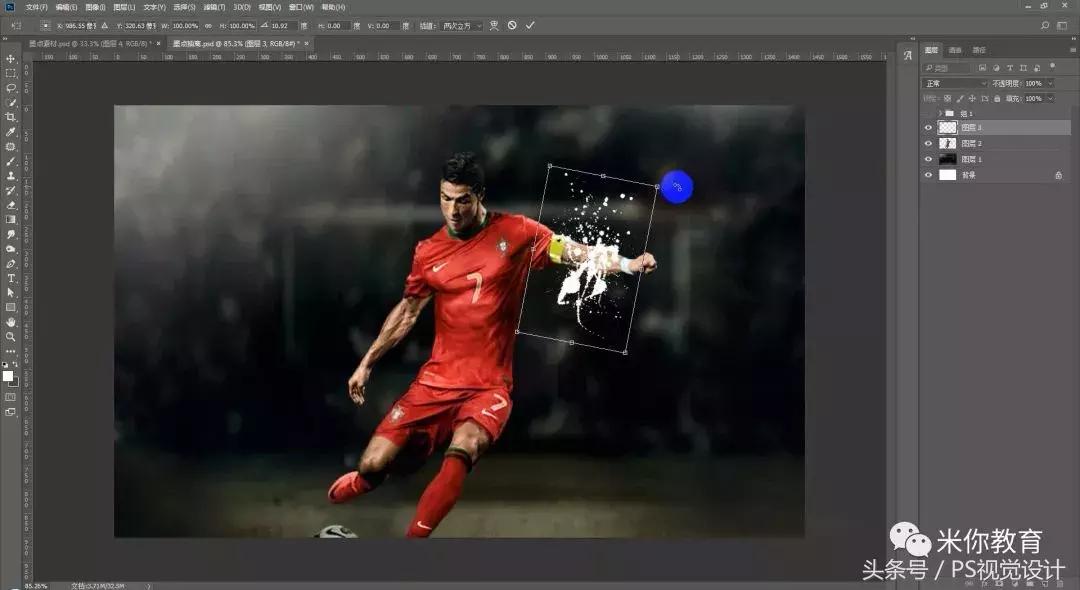The height and width of the screenshot is (590, 1080).
Task: Open the blend mode 正常 dropdown
Action: point(954,83)
